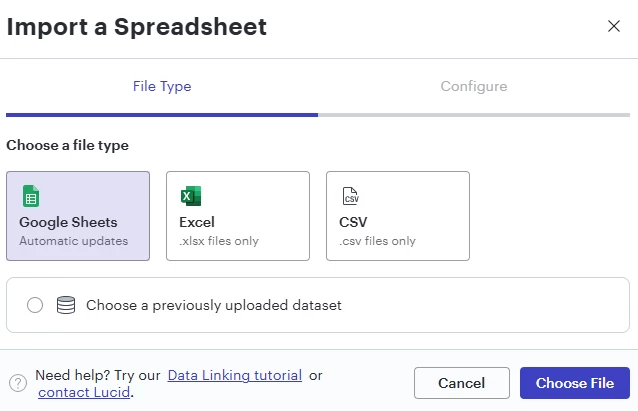This screenshot has height=411, width=638.
Task: Click the blue File Type progress bar segment
Action: coord(162,115)
